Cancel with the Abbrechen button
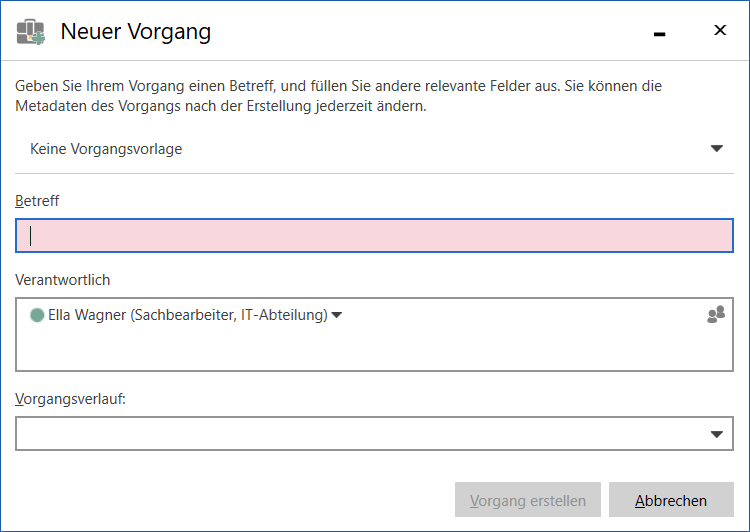 pos(671,500)
